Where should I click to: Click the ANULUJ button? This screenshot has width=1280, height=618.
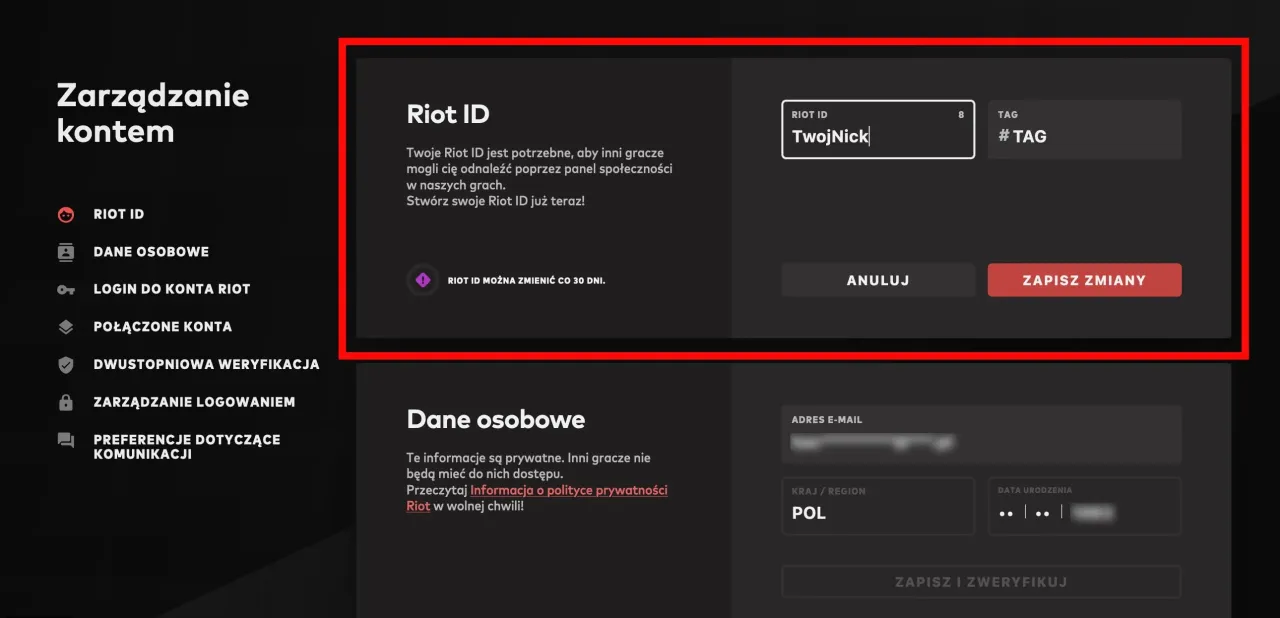(x=877, y=280)
